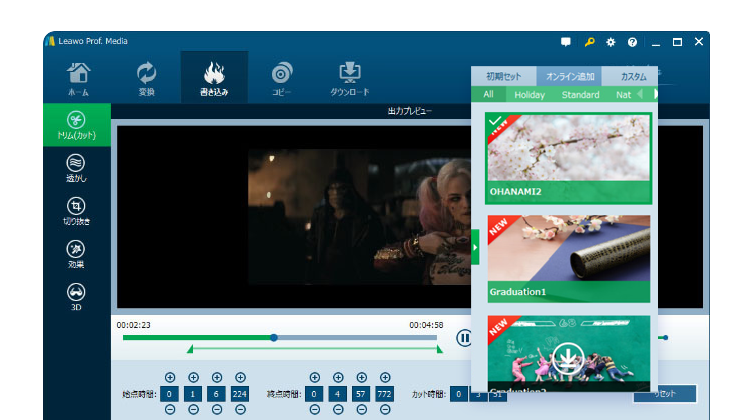Collapse template panel with green side arrow
Image resolution: width=744 pixels, height=420 pixels.
[475, 247]
